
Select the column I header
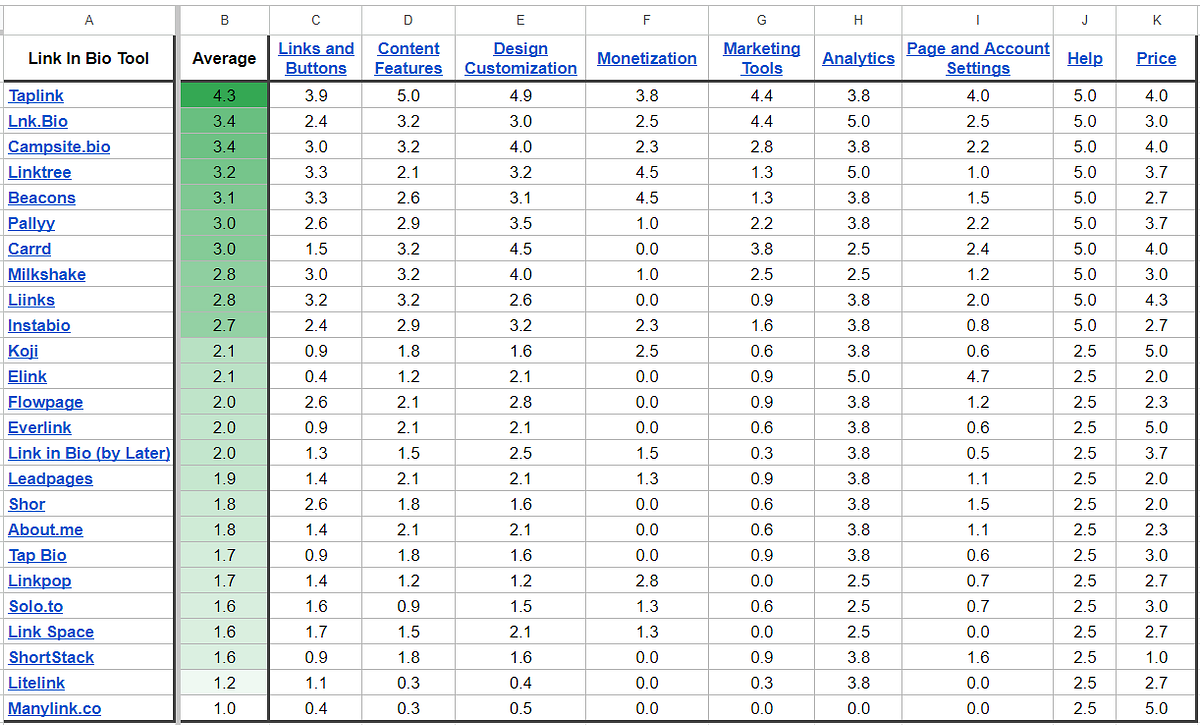[x=978, y=19]
